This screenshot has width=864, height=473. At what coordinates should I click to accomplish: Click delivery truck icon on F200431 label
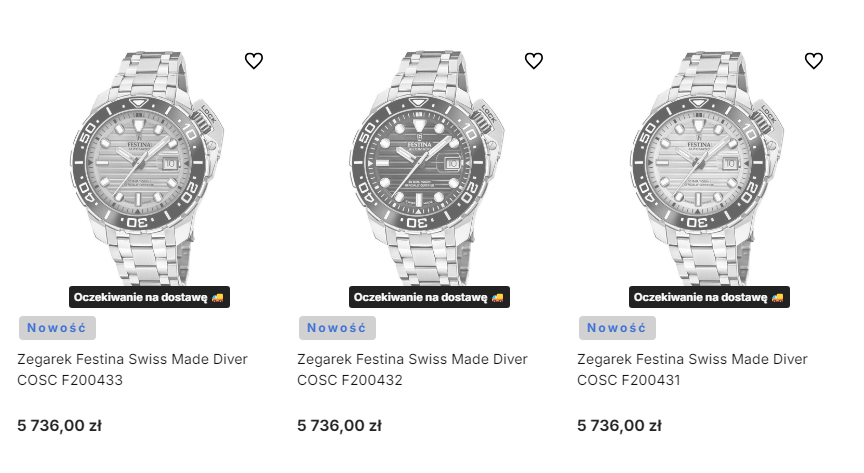tap(777, 297)
